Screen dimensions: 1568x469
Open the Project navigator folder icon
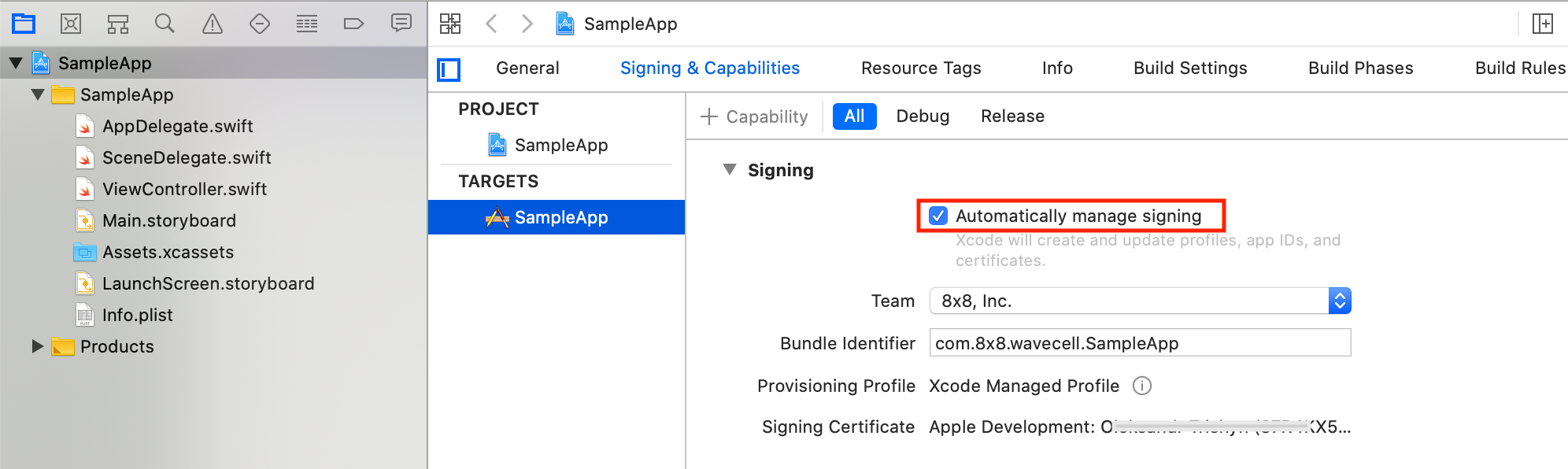click(24, 24)
